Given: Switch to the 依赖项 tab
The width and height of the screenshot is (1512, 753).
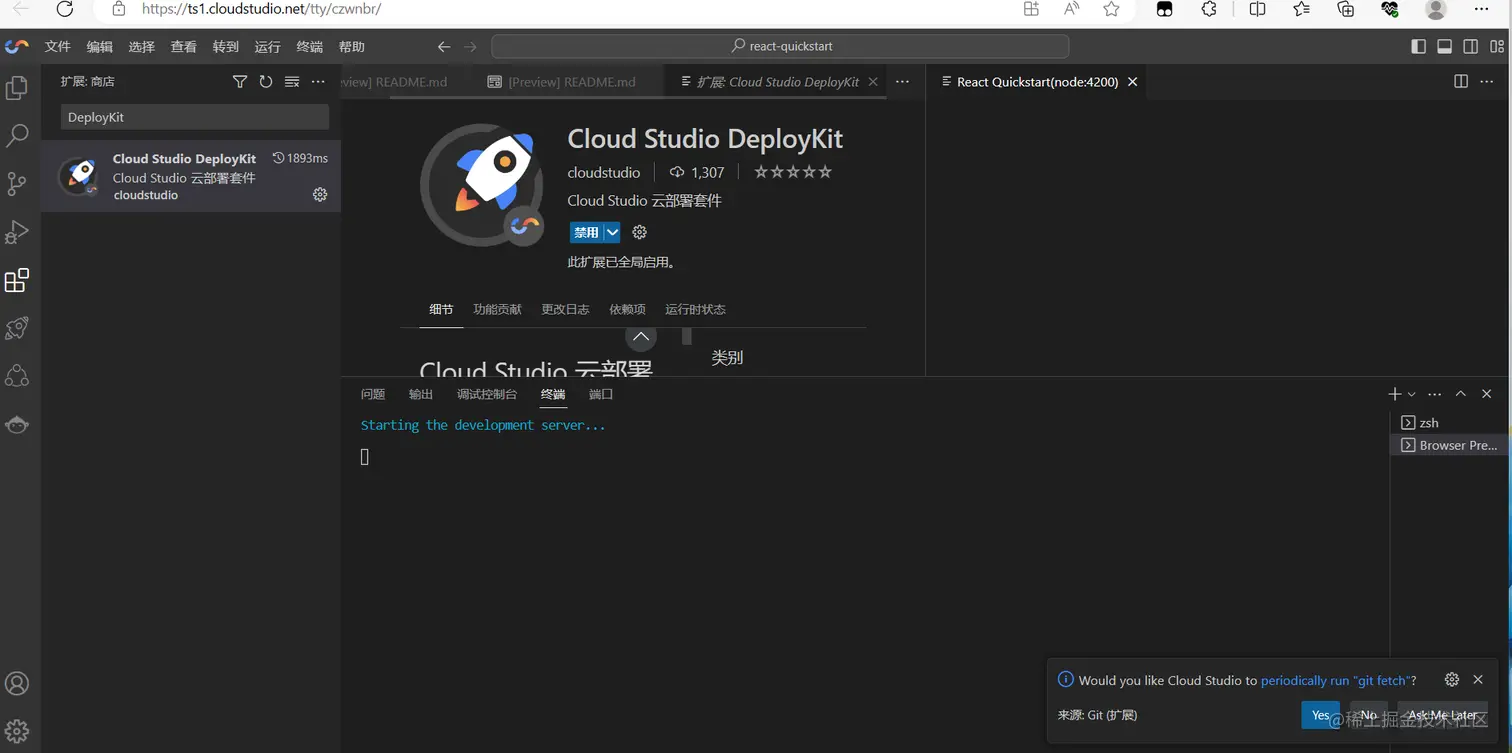Looking at the screenshot, I should [x=627, y=309].
